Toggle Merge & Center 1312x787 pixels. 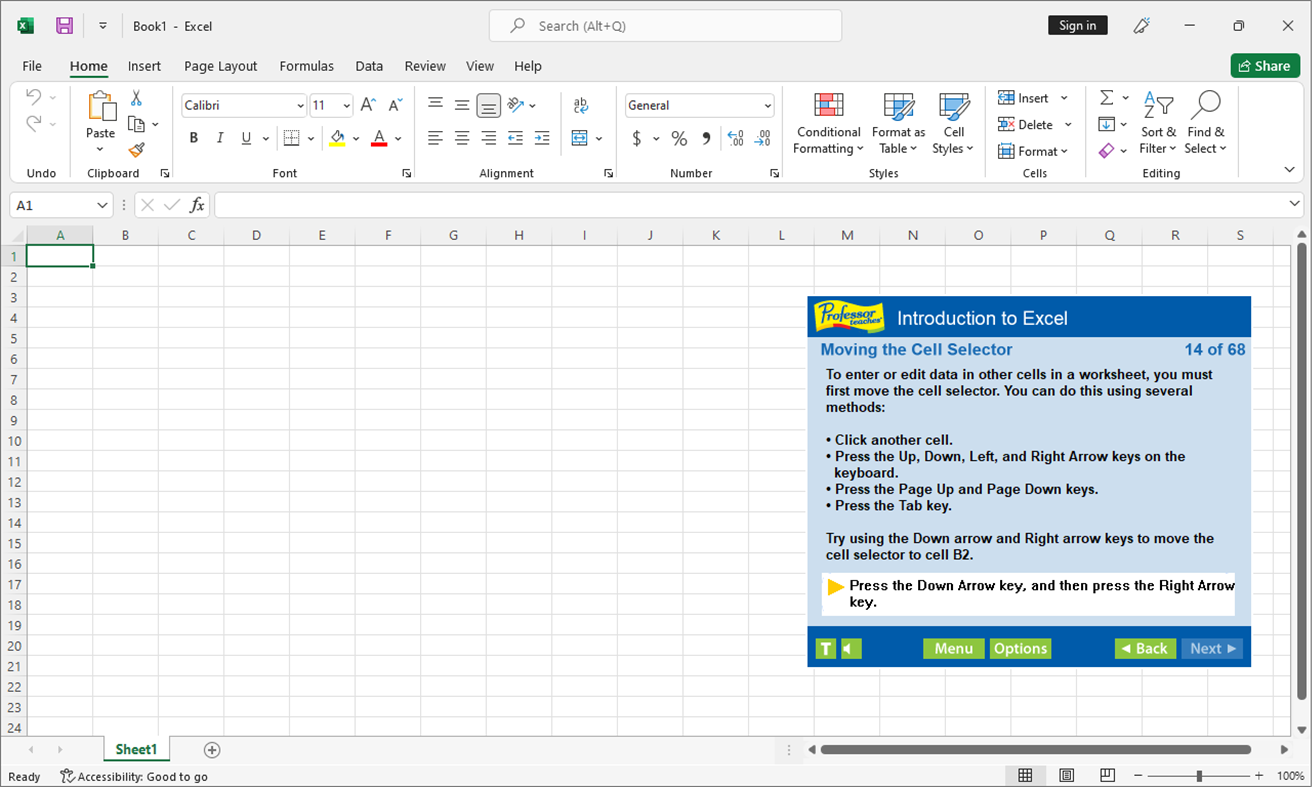click(x=581, y=137)
